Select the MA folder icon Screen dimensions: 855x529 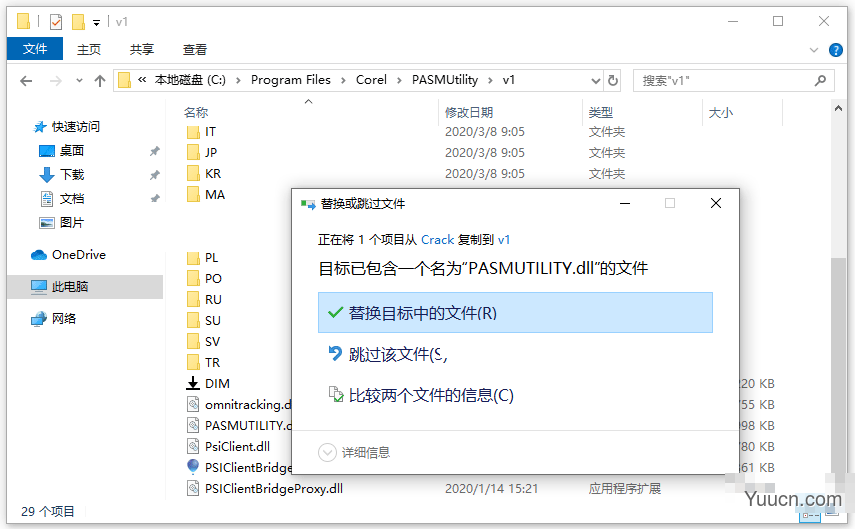click(193, 195)
